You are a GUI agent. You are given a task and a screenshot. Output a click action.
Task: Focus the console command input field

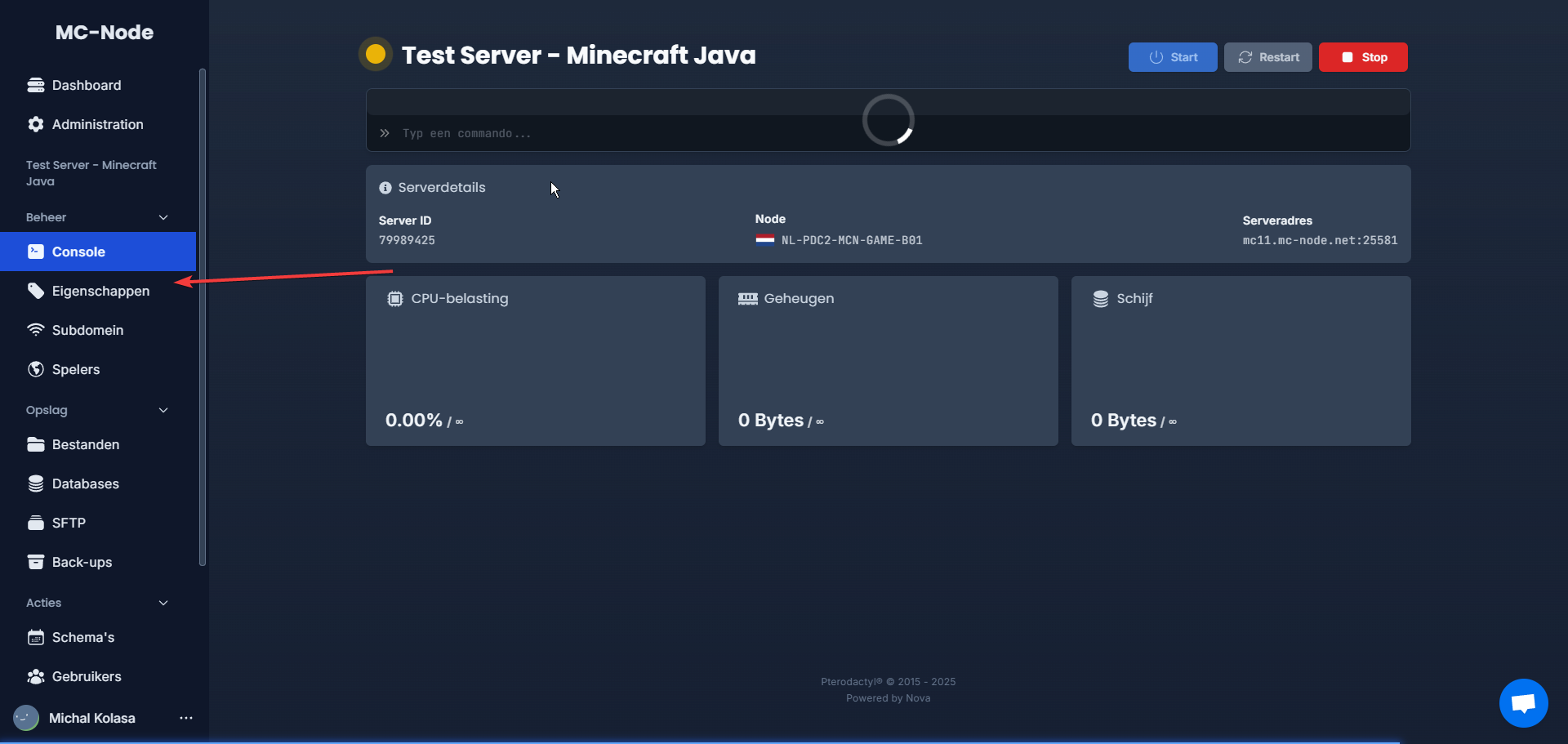pos(889,133)
